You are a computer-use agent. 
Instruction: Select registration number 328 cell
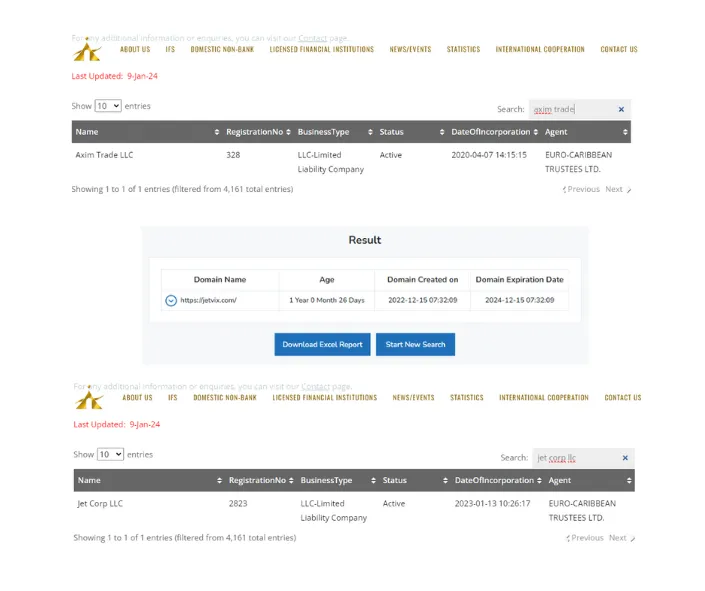click(x=233, y=155)
